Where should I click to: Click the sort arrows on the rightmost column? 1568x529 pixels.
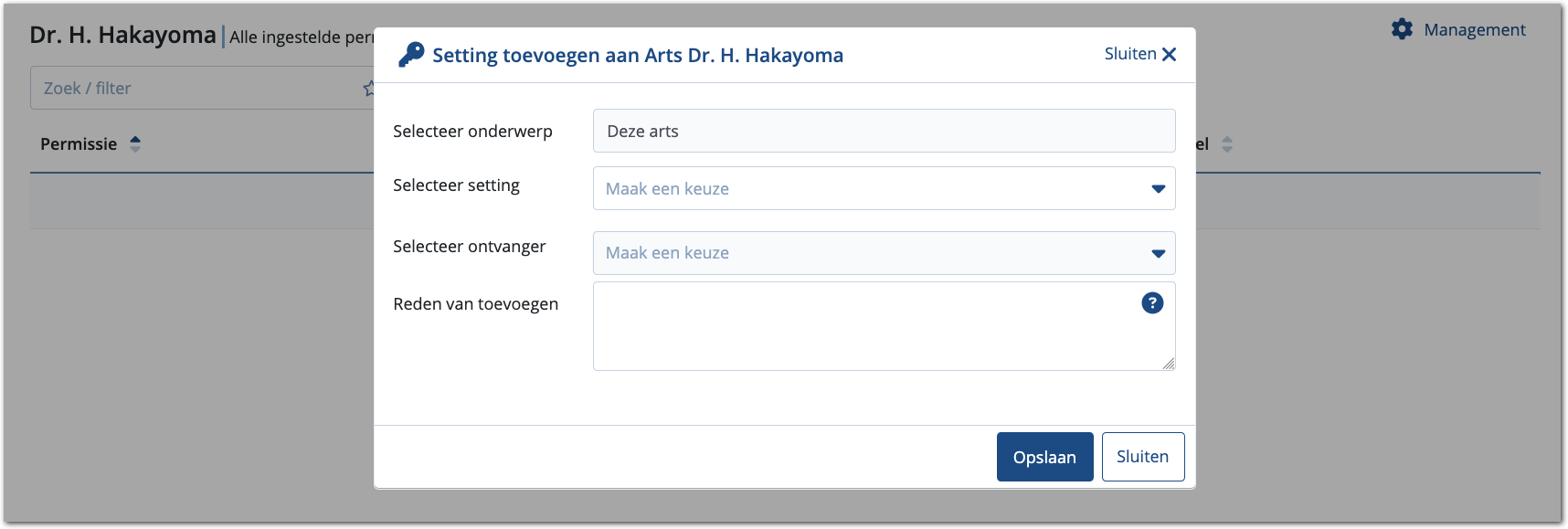pyautogui.click(x=1227, y=144)
